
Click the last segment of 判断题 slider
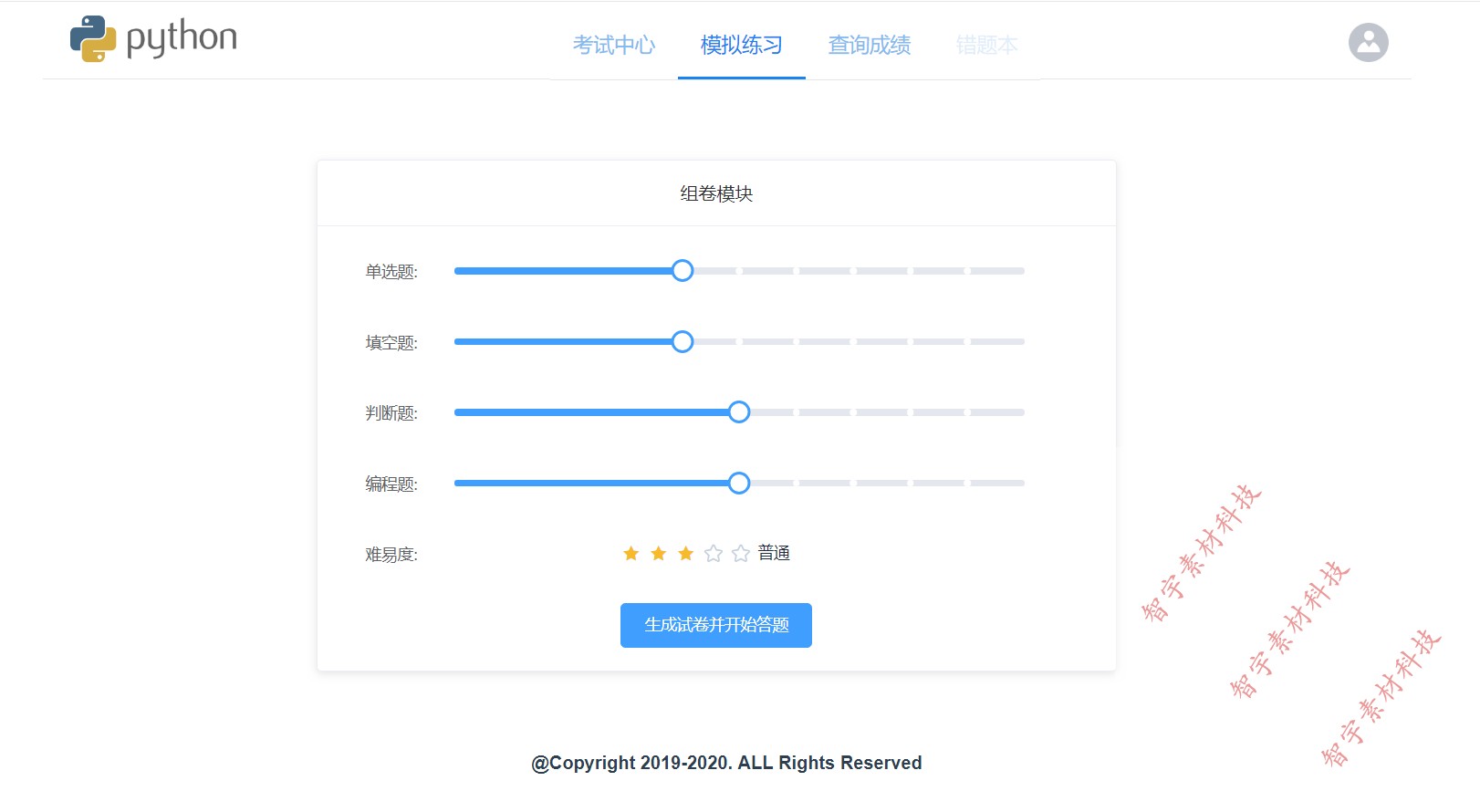point(997,412)
